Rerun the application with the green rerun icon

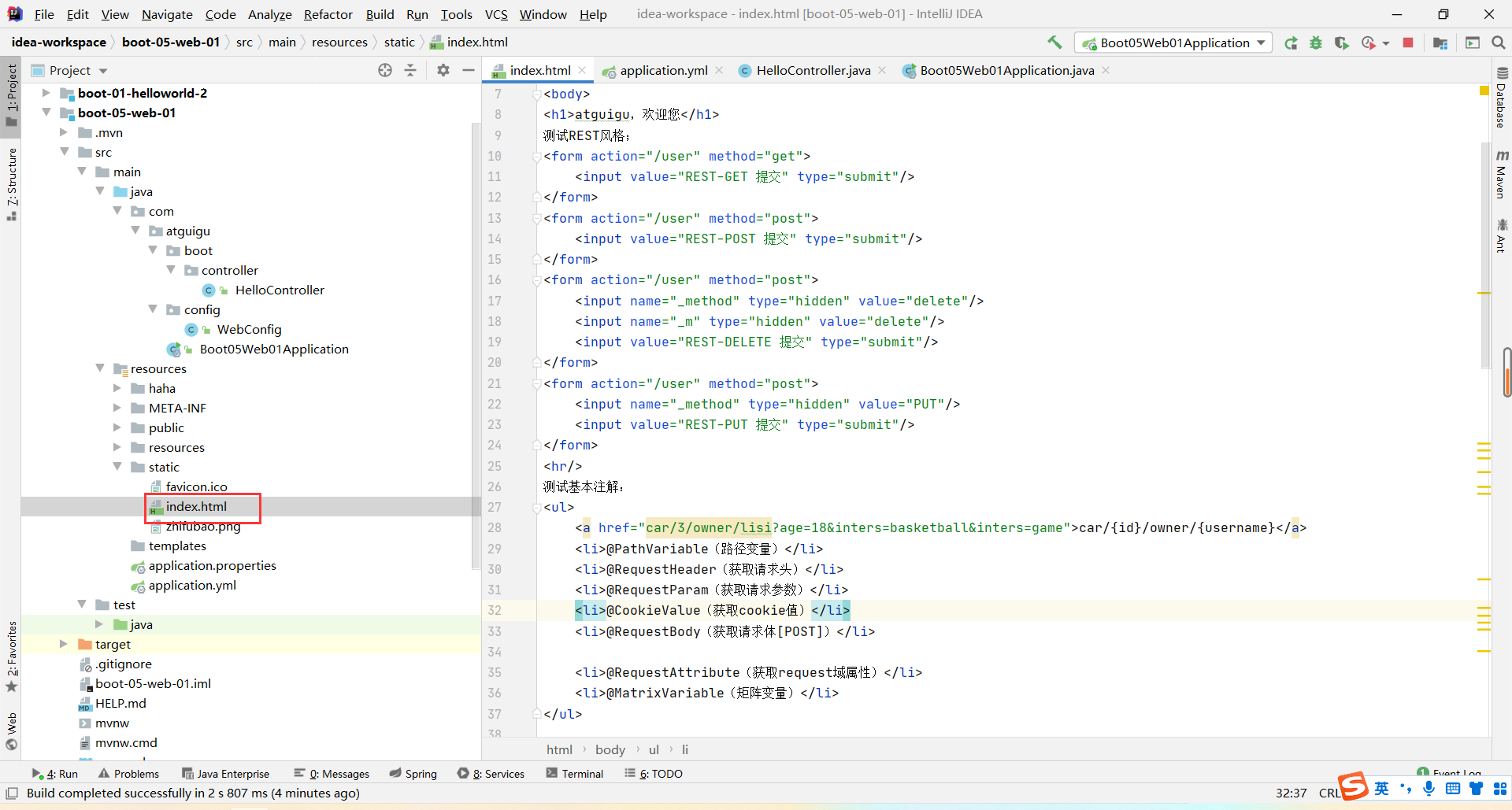tap(1291, 43)
